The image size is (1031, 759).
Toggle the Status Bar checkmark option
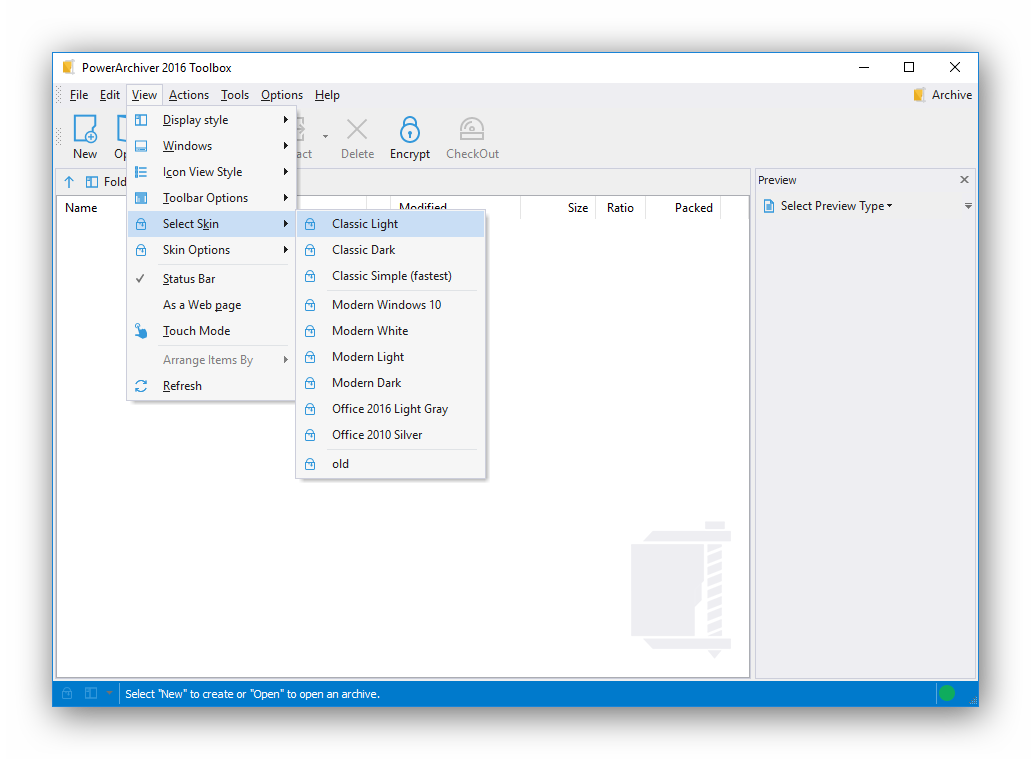pyautogui.click(x=210, y=279)
